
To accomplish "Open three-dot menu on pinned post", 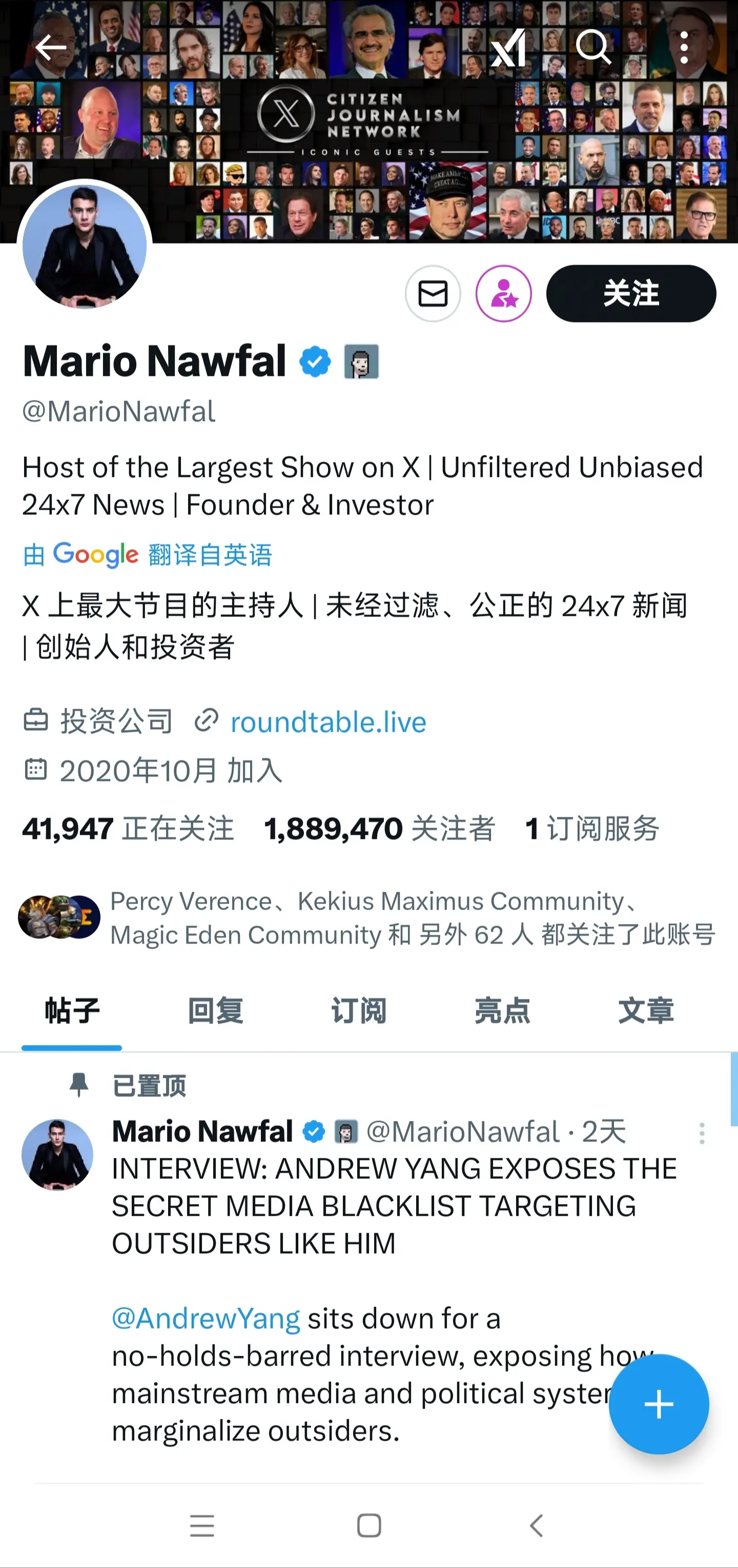I will 702,1133.
